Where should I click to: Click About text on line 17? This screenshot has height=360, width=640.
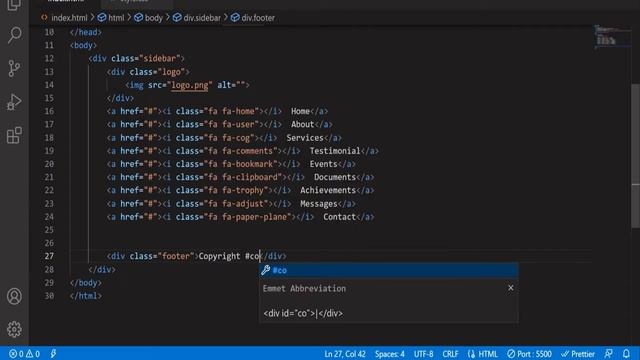tap(302, 124)
